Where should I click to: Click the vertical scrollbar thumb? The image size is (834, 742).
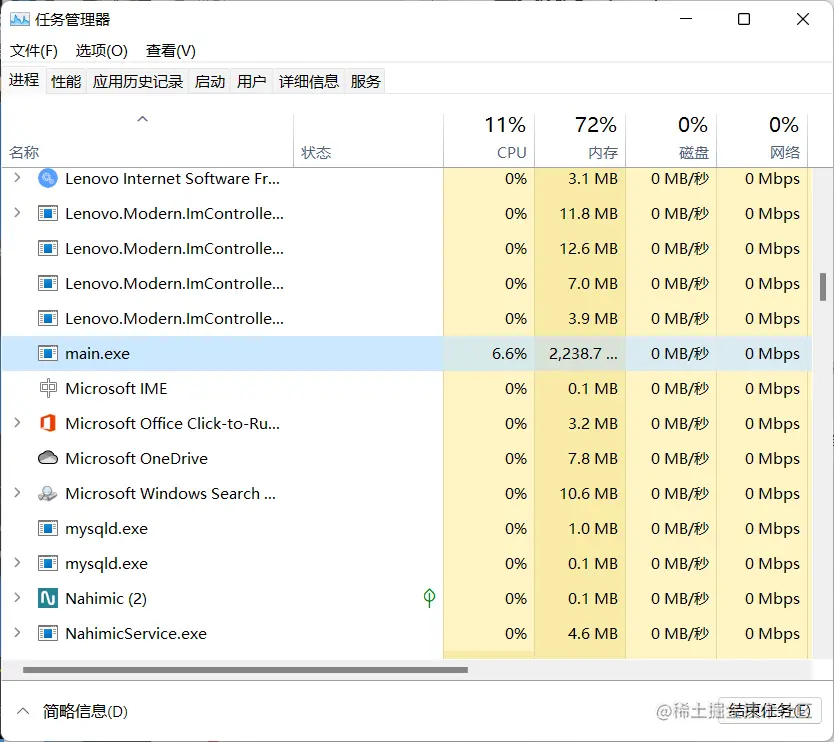coord(823,287)
